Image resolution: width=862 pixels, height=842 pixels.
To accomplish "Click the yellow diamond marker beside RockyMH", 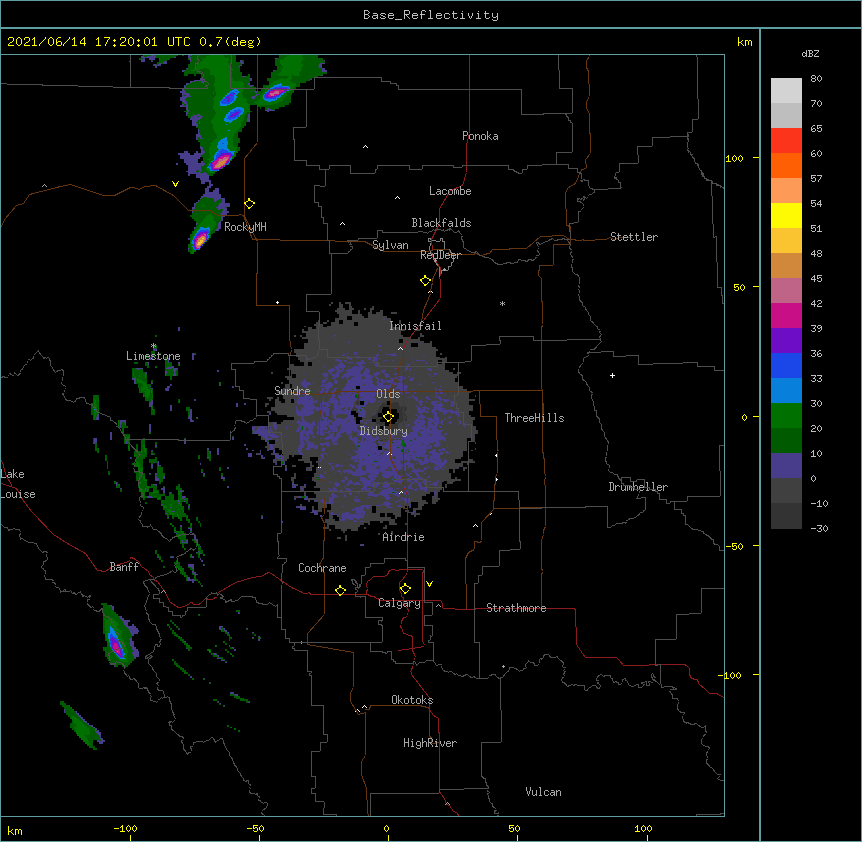I will [250, 204].
